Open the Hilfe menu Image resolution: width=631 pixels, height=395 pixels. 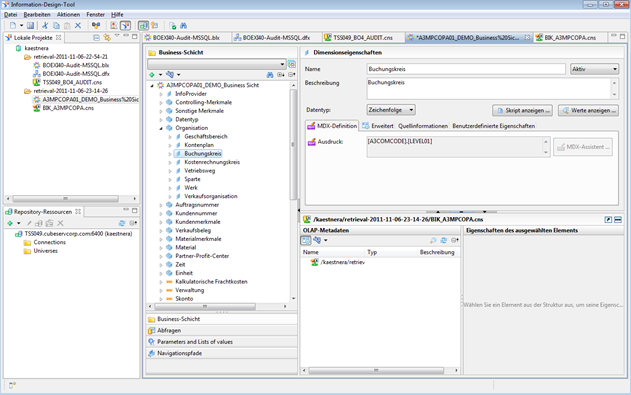[x=117, y=14]
